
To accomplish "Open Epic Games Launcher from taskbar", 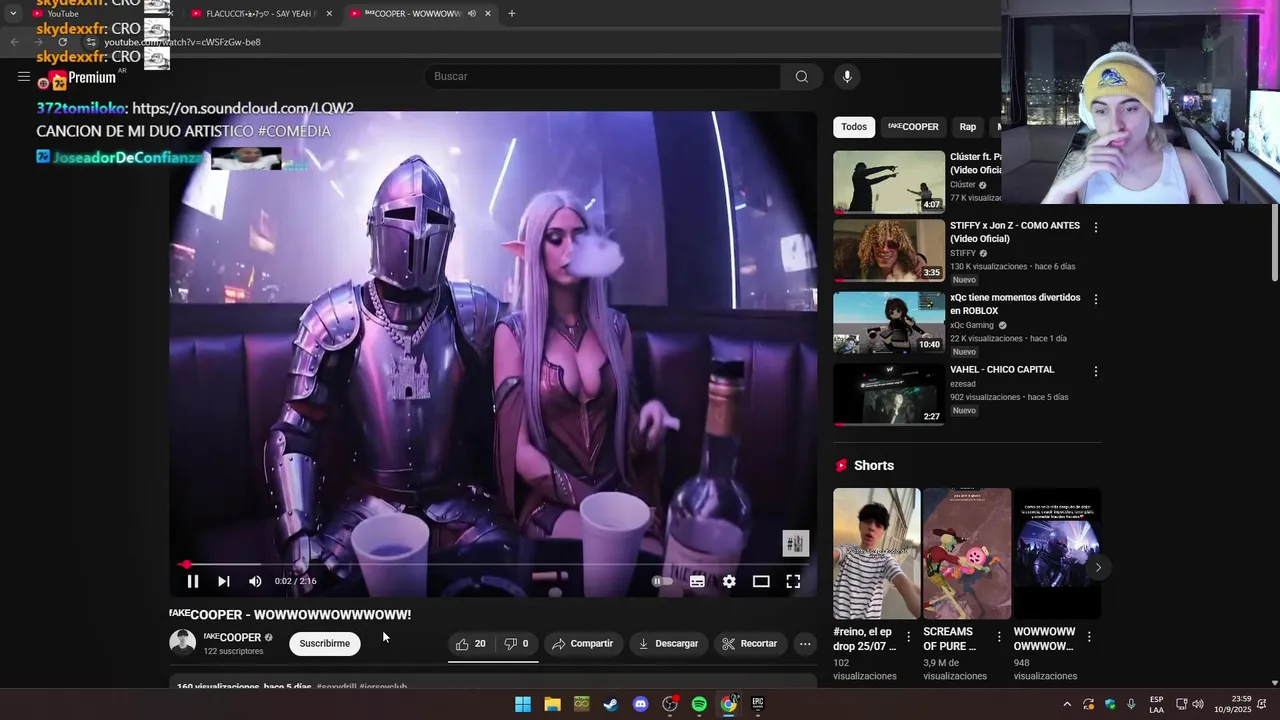I will coord(758,704).
